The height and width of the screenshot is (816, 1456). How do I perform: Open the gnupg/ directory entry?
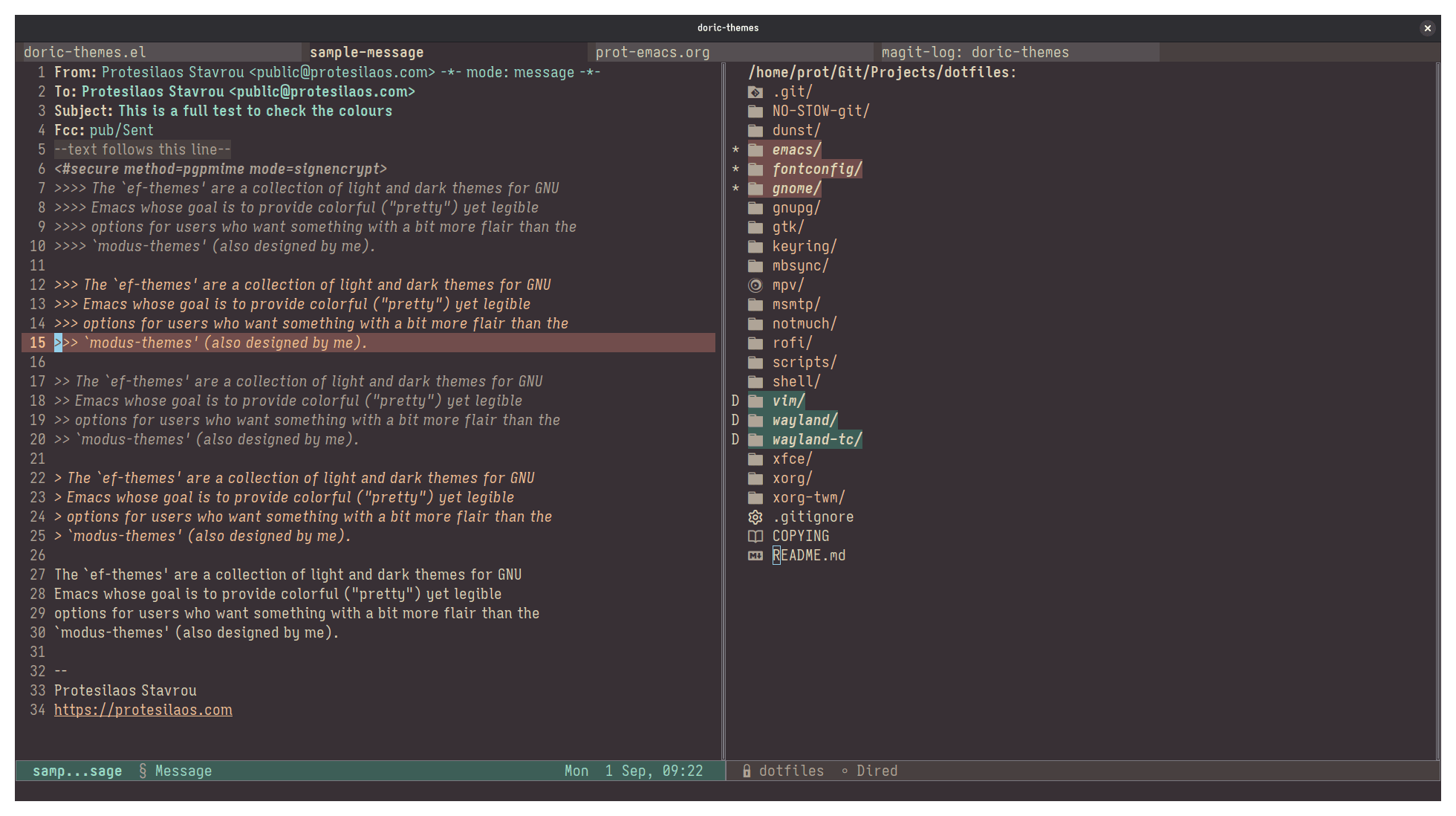(x=796, y=208)
